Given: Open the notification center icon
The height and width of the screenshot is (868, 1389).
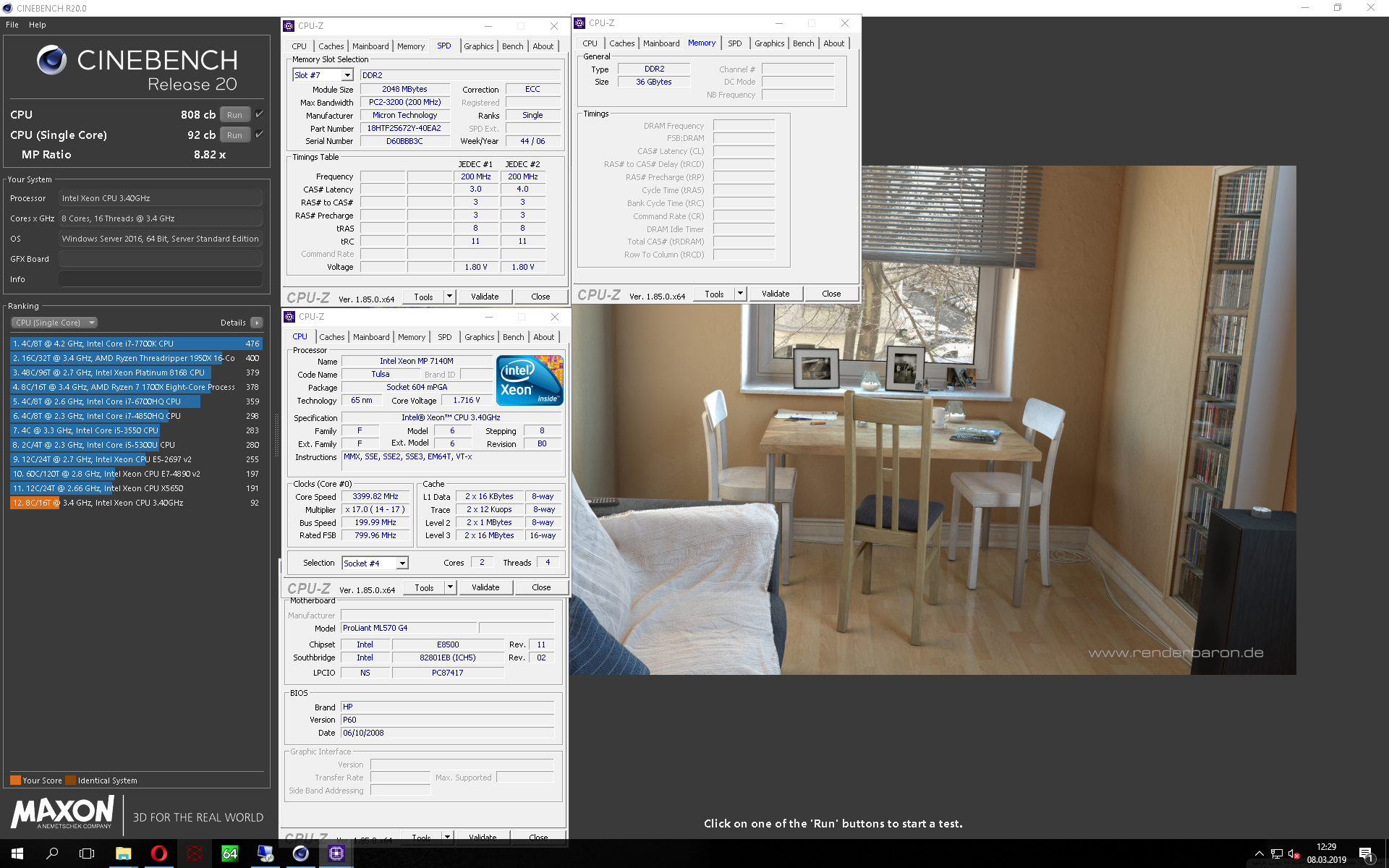Looking at the screenshot, I should (1366, 854).
